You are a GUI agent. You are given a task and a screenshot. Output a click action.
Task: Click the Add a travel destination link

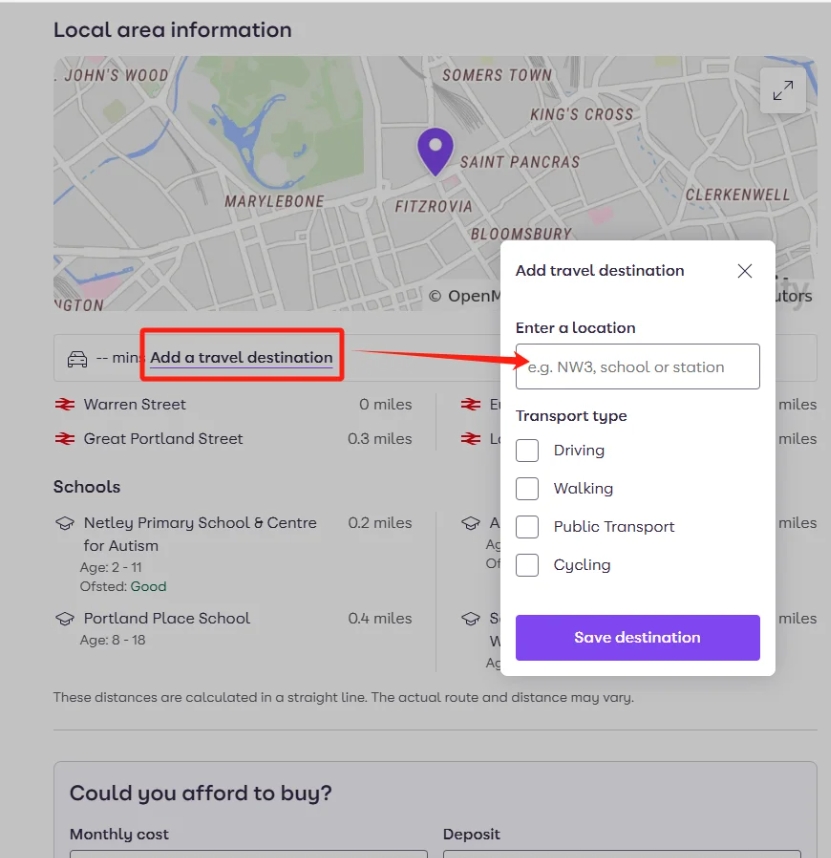[x=241, y=357]
